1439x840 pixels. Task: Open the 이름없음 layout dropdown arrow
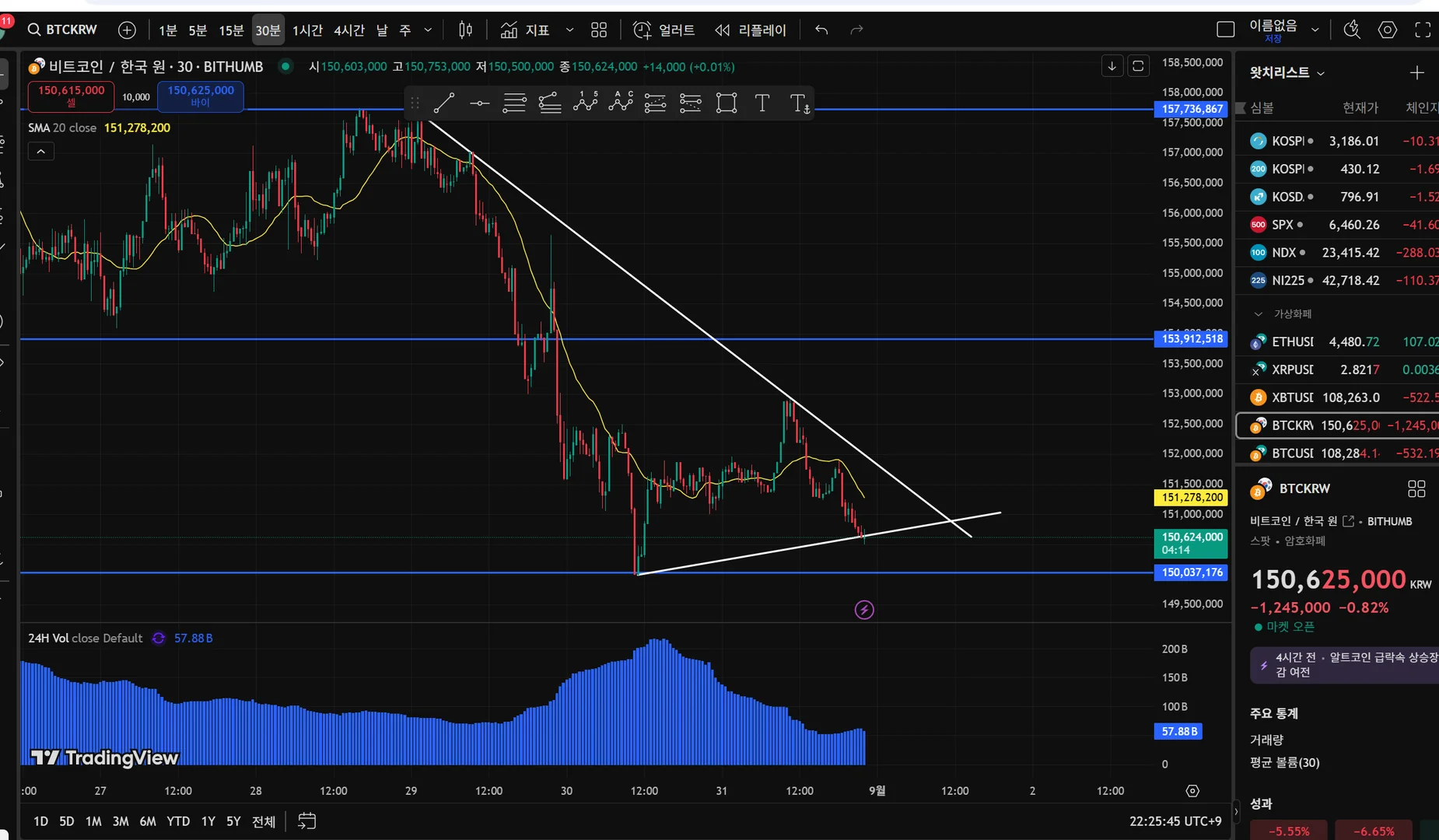click(1315, 30)
